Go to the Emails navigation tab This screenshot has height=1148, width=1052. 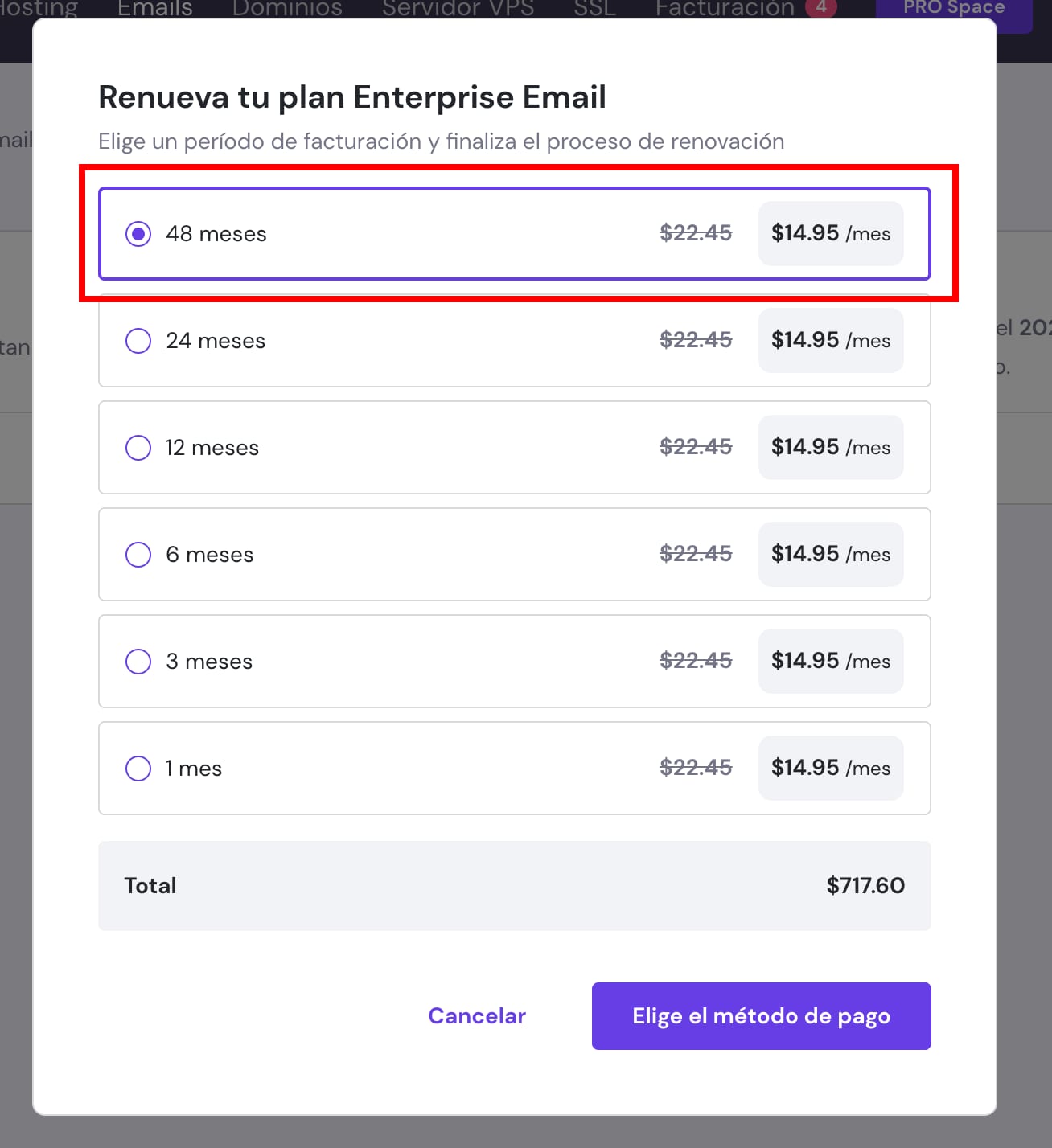[155, 8]
